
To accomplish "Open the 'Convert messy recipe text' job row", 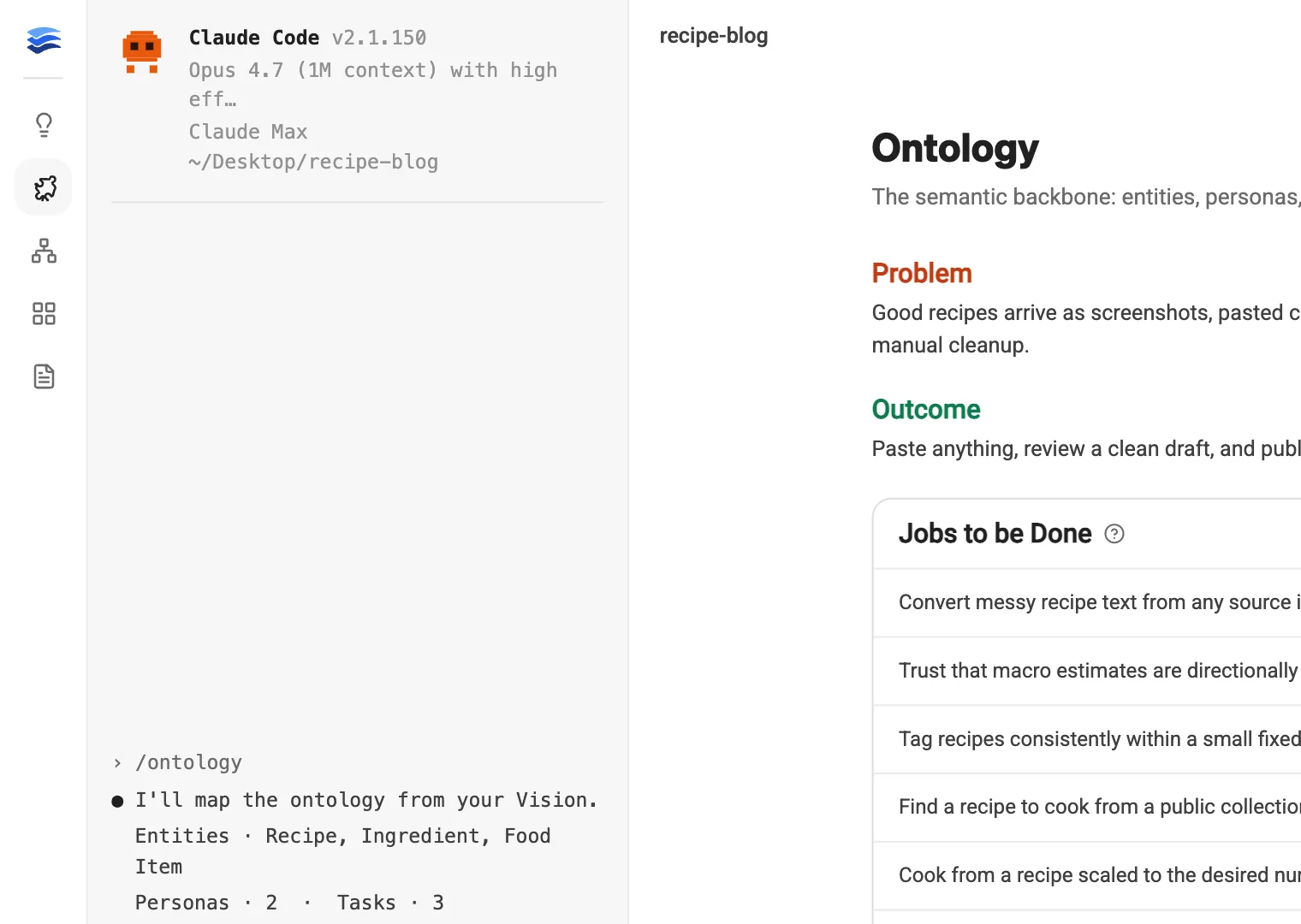I will 1087,602.
